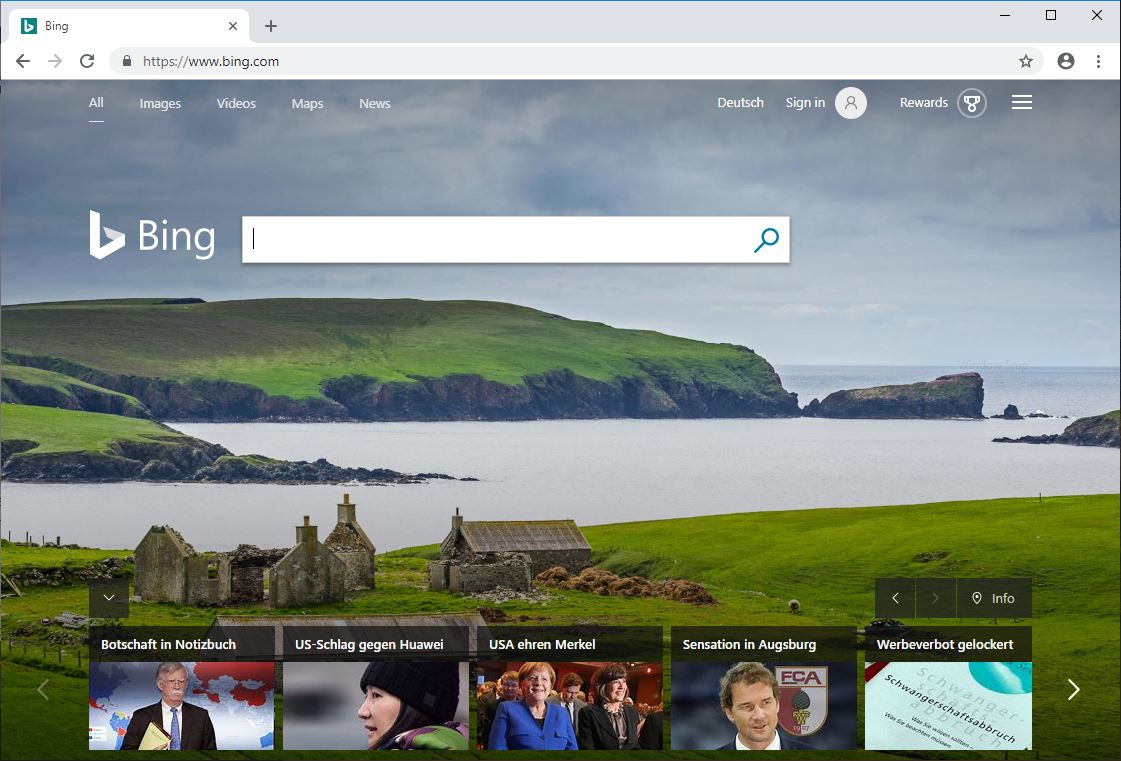The height and width of the screenshot is (761, 1121).
Task: Switch to the Images tab
Action: pos(160,104)
